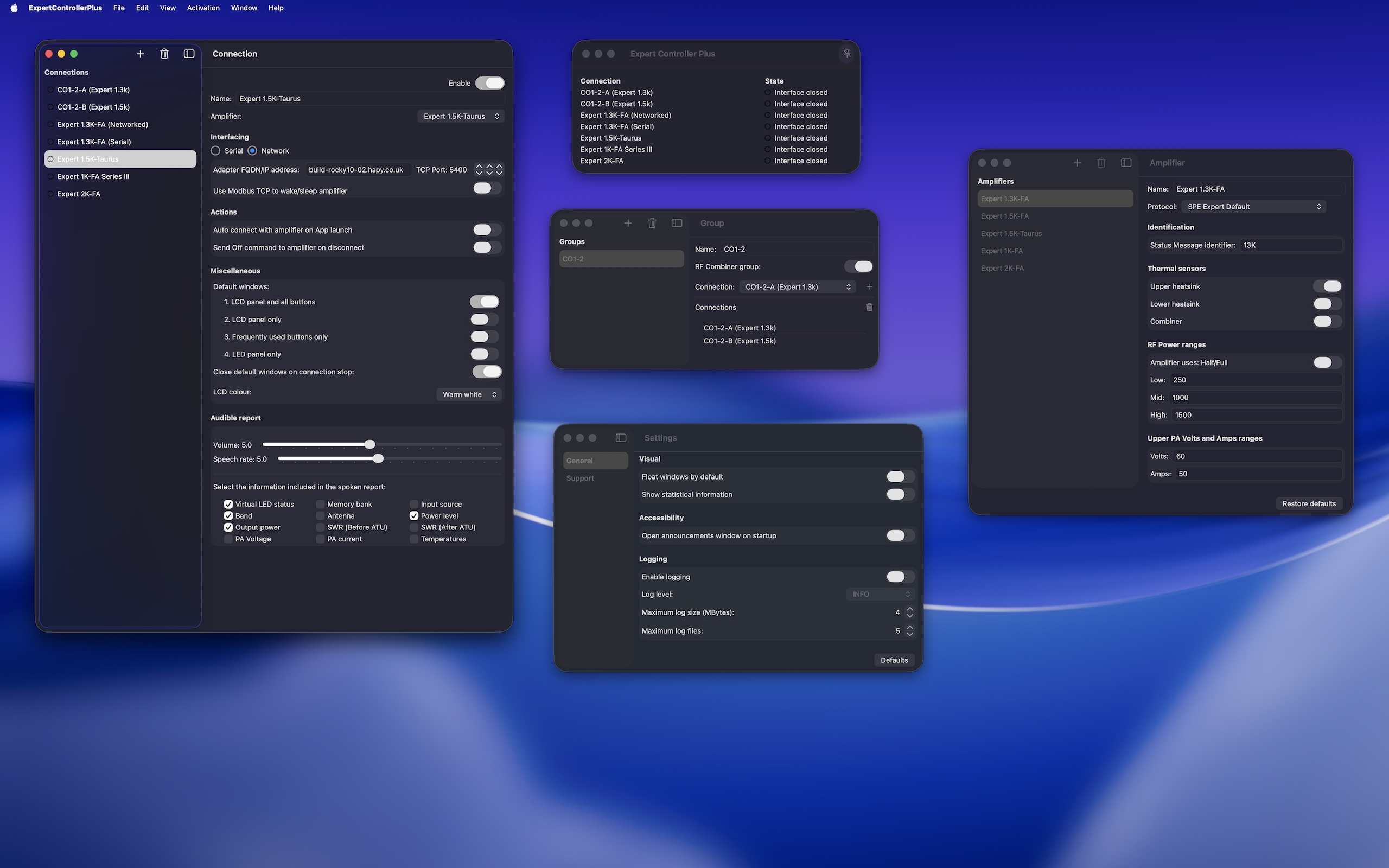Remove group connection via Connections trash icon

[870, 307]
